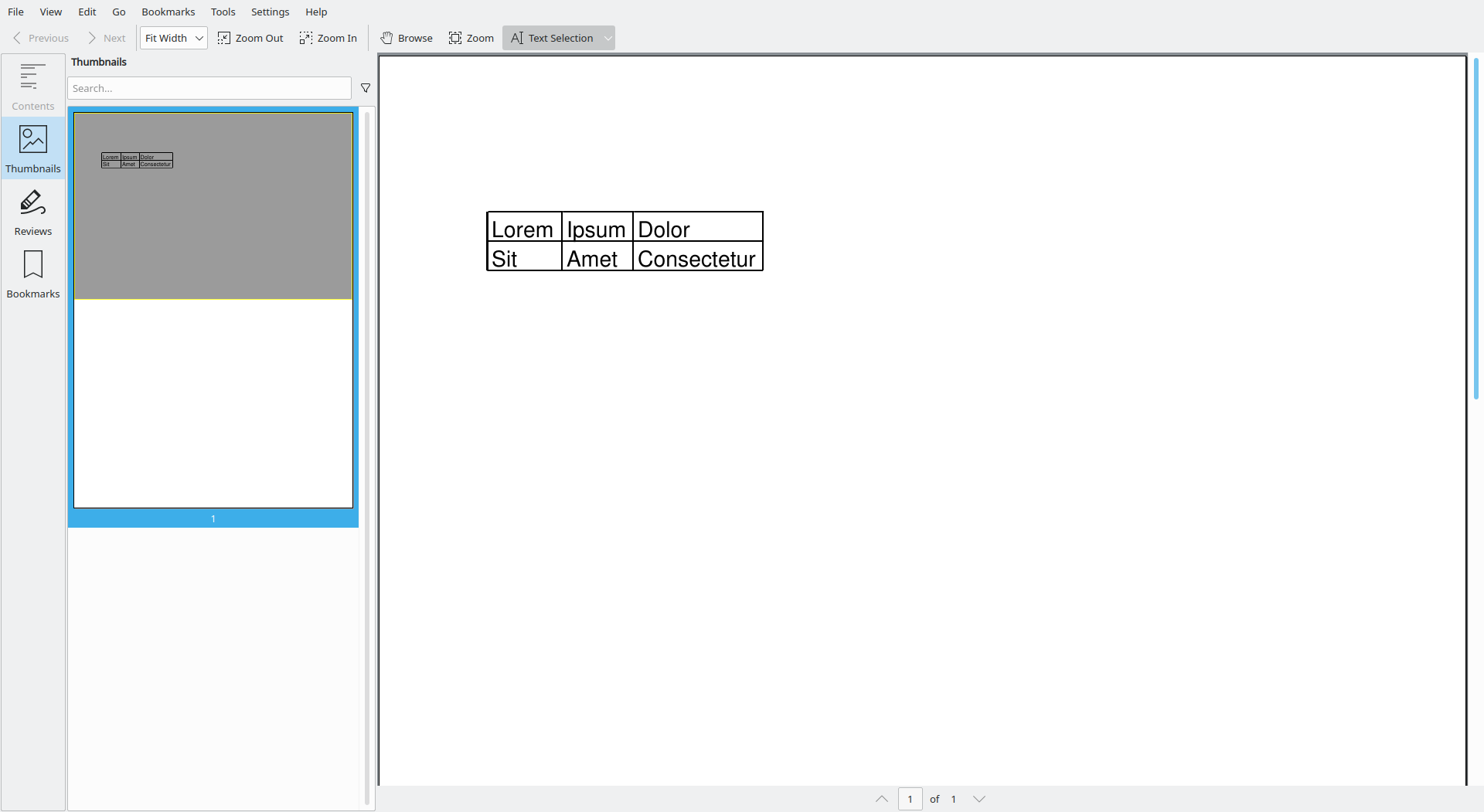Activate the Browse hand tool

tap(407, 38)
